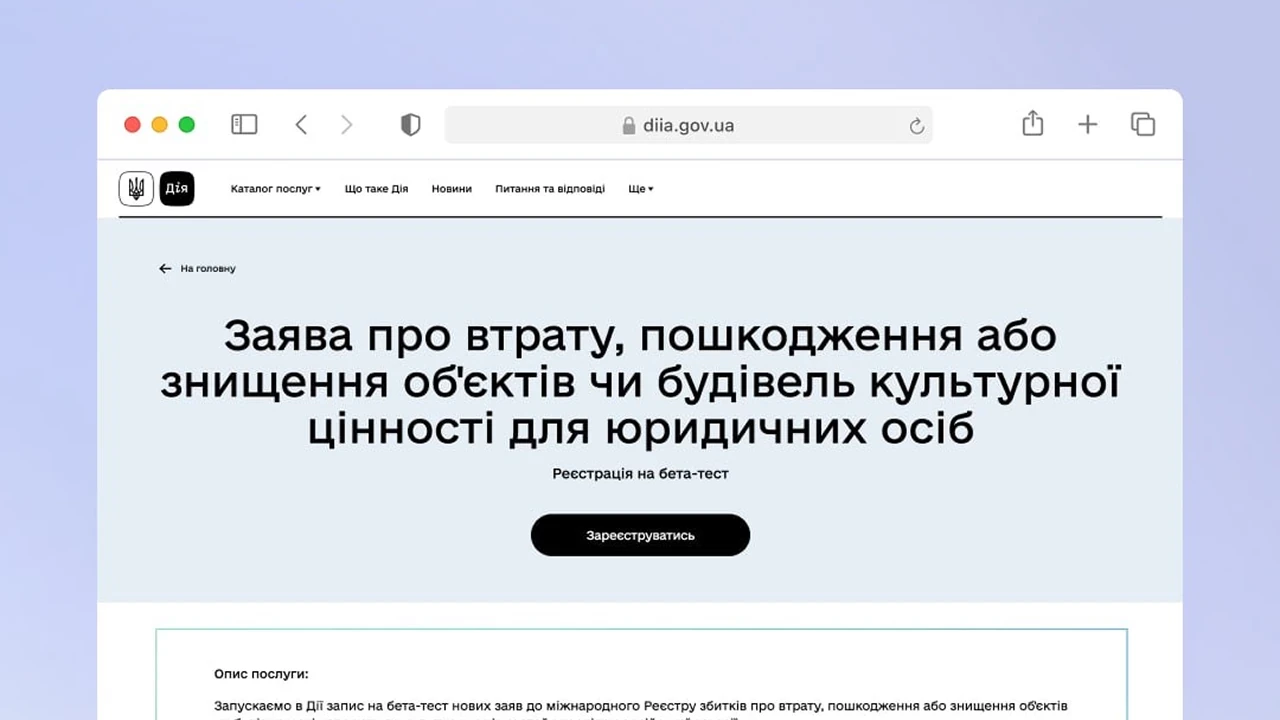Click the Ukrainian trident emblem logo
Image resolution: width=1280 pixels, height=720 pixels.
pos(137,188)
